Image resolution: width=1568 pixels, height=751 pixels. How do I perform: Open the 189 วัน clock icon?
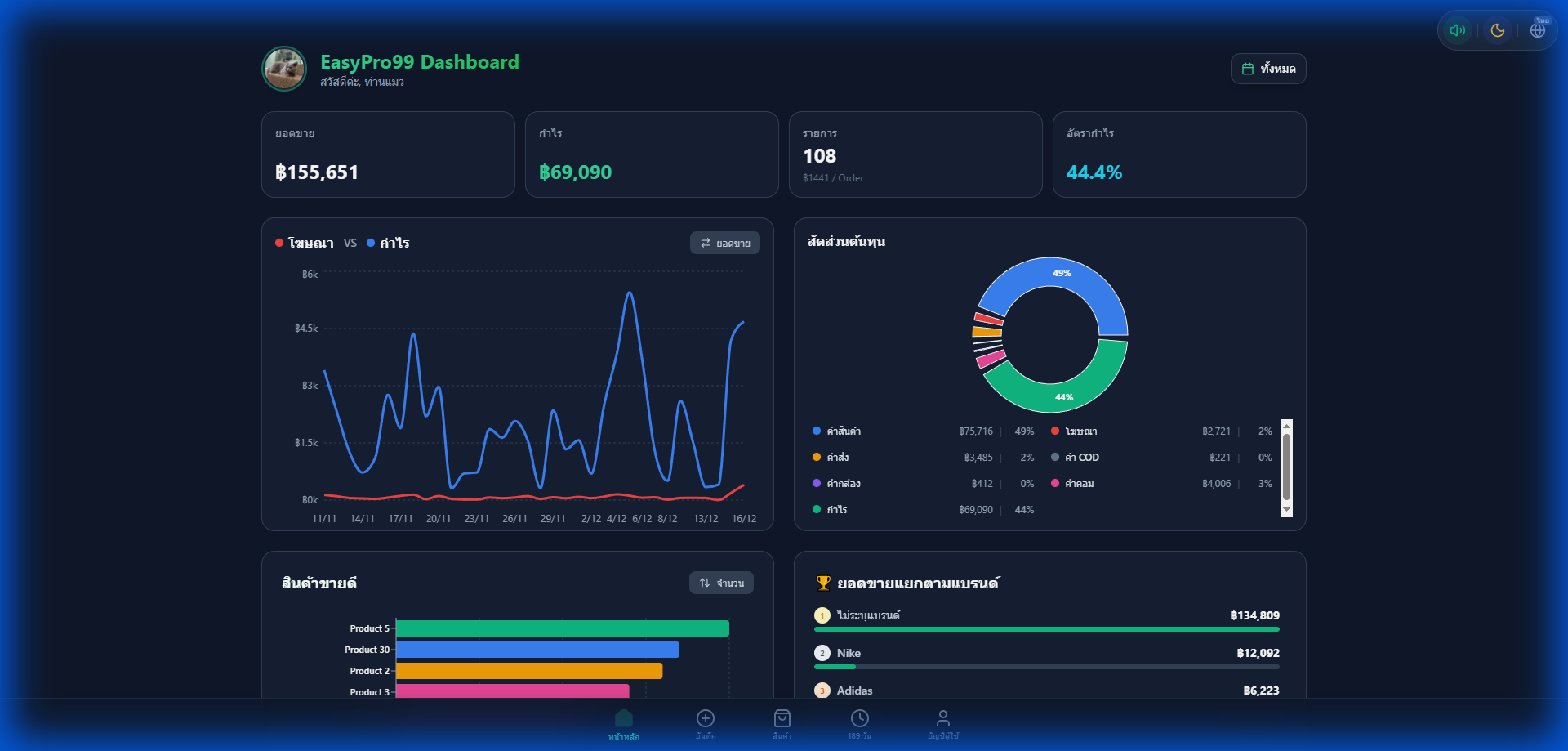tap(860, 719)
